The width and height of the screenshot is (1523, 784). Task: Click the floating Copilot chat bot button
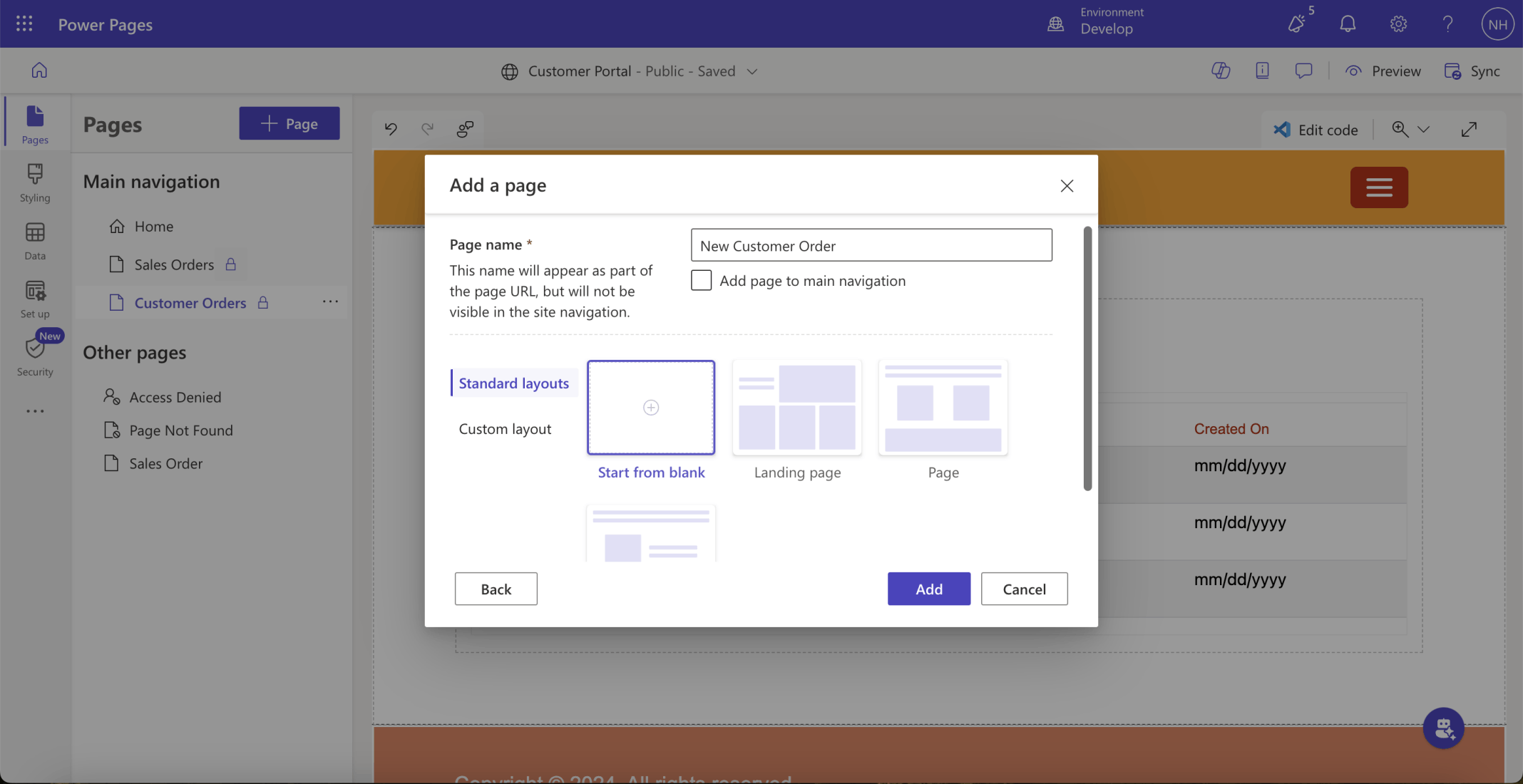pos(1443,728)
